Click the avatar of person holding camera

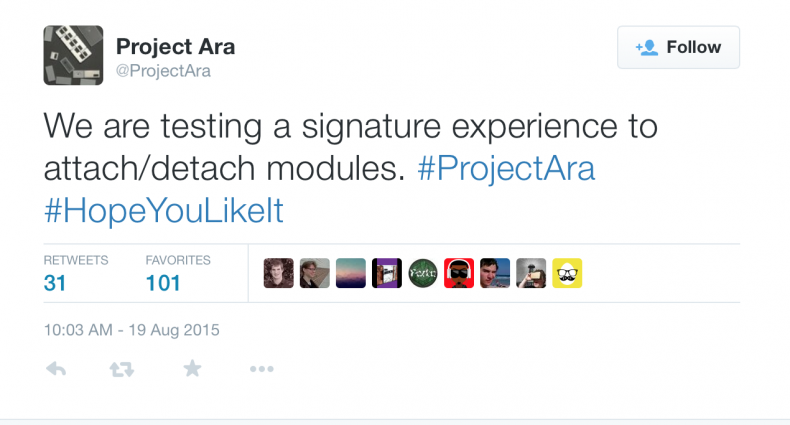(531, 273)
